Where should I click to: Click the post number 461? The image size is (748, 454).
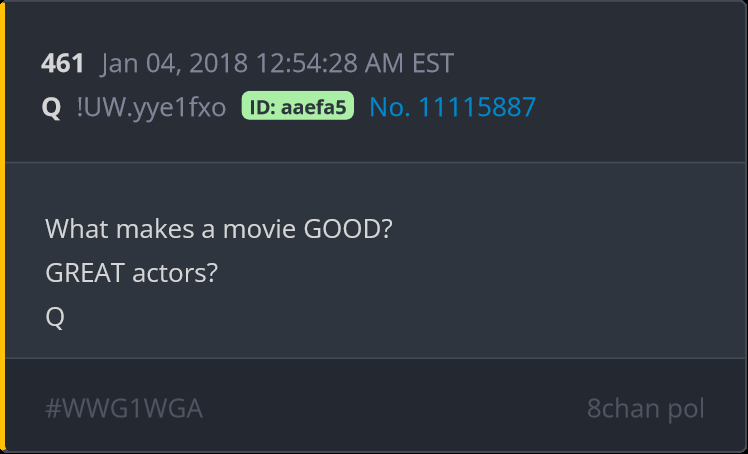coord(62,63)
